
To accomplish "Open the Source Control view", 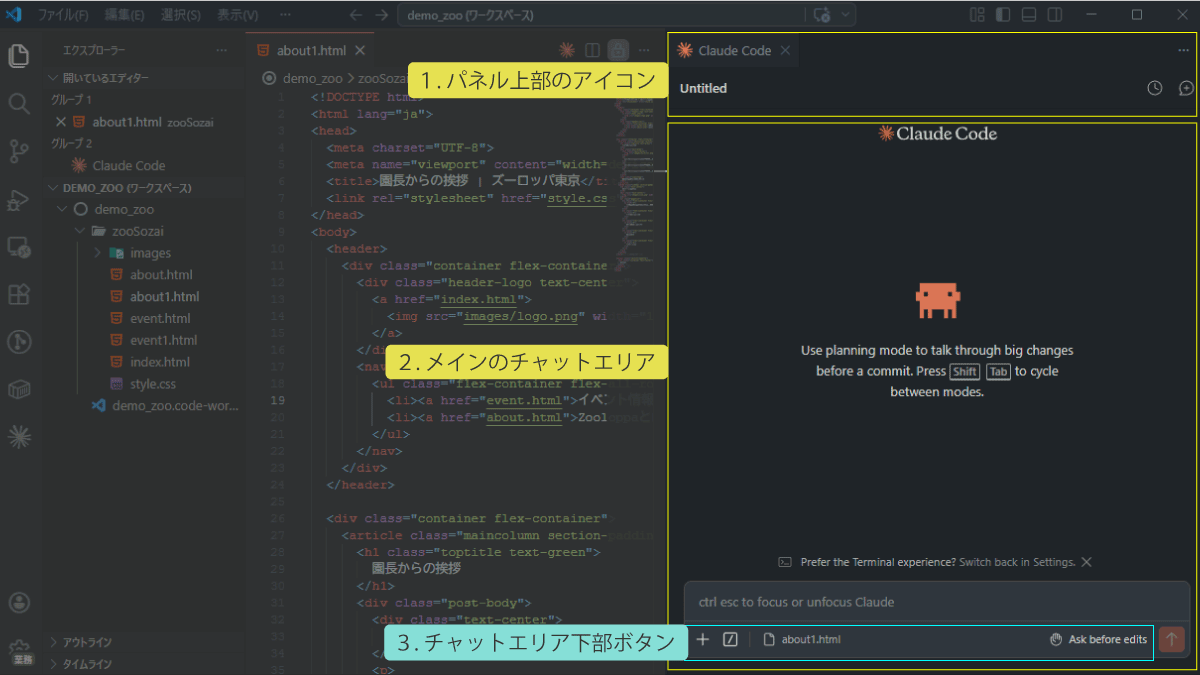I will pyautogui.click(x=18, y=151).
